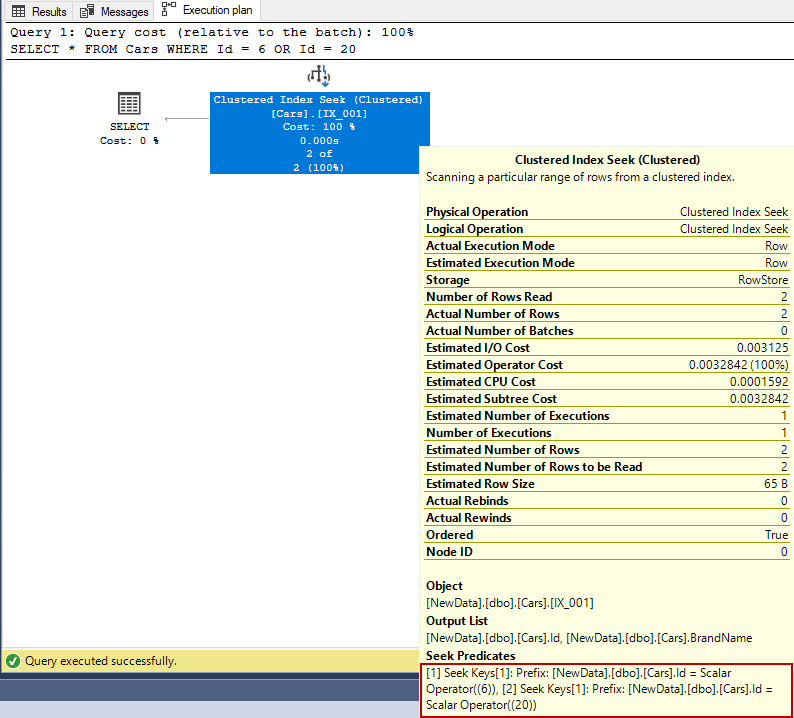This screenshot has height=718, width=794.
Task: Click the tooltip title Clustered Index Seek (Clustered)
Action: 607,160
